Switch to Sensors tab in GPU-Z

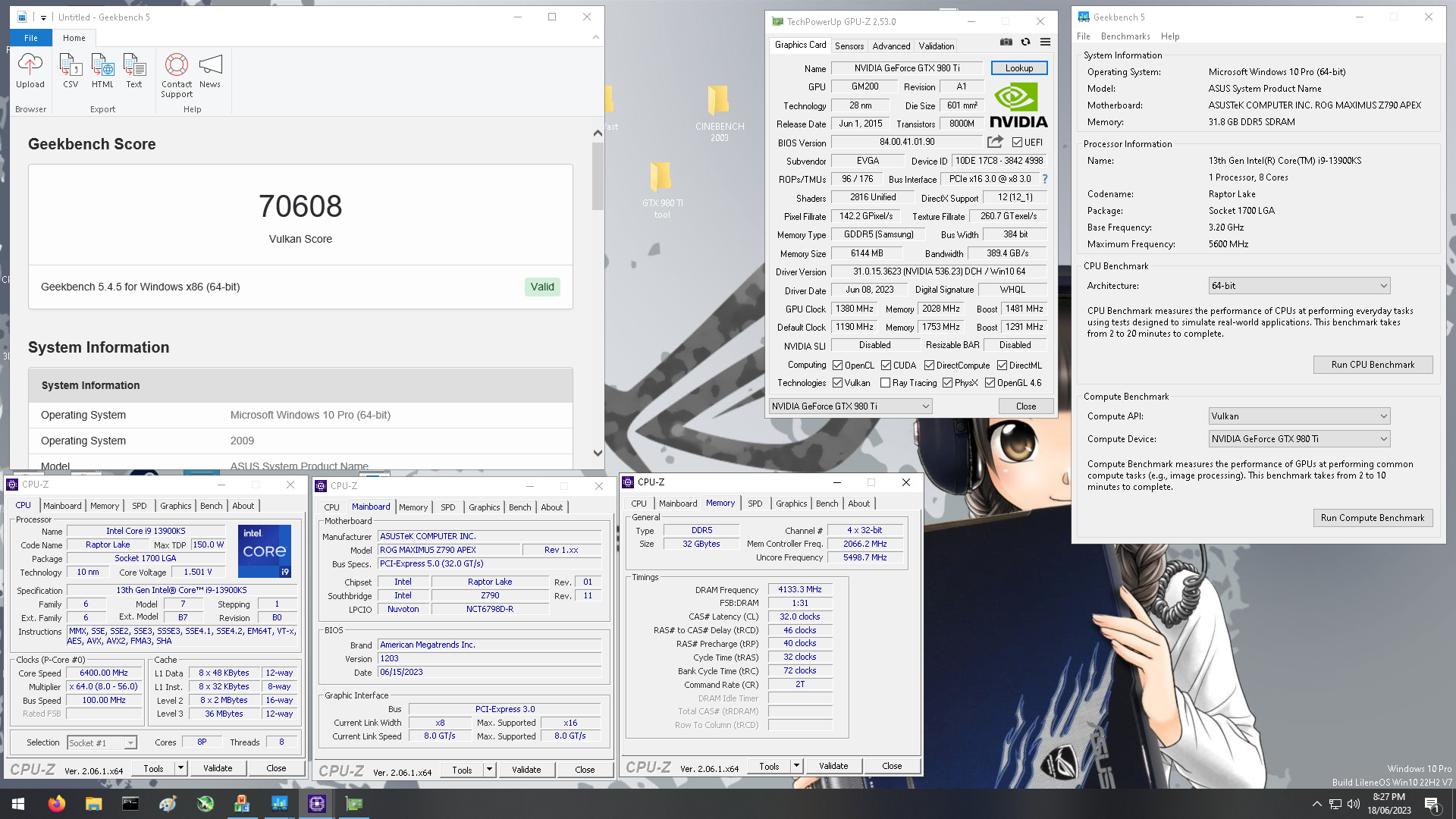click(x=849, y=46)
